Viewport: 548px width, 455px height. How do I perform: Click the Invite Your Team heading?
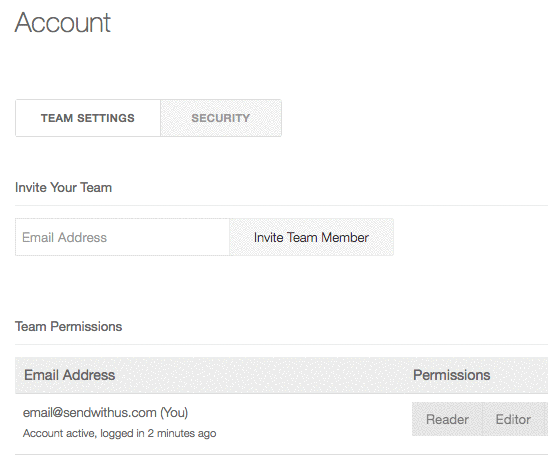tap(63, 187)
